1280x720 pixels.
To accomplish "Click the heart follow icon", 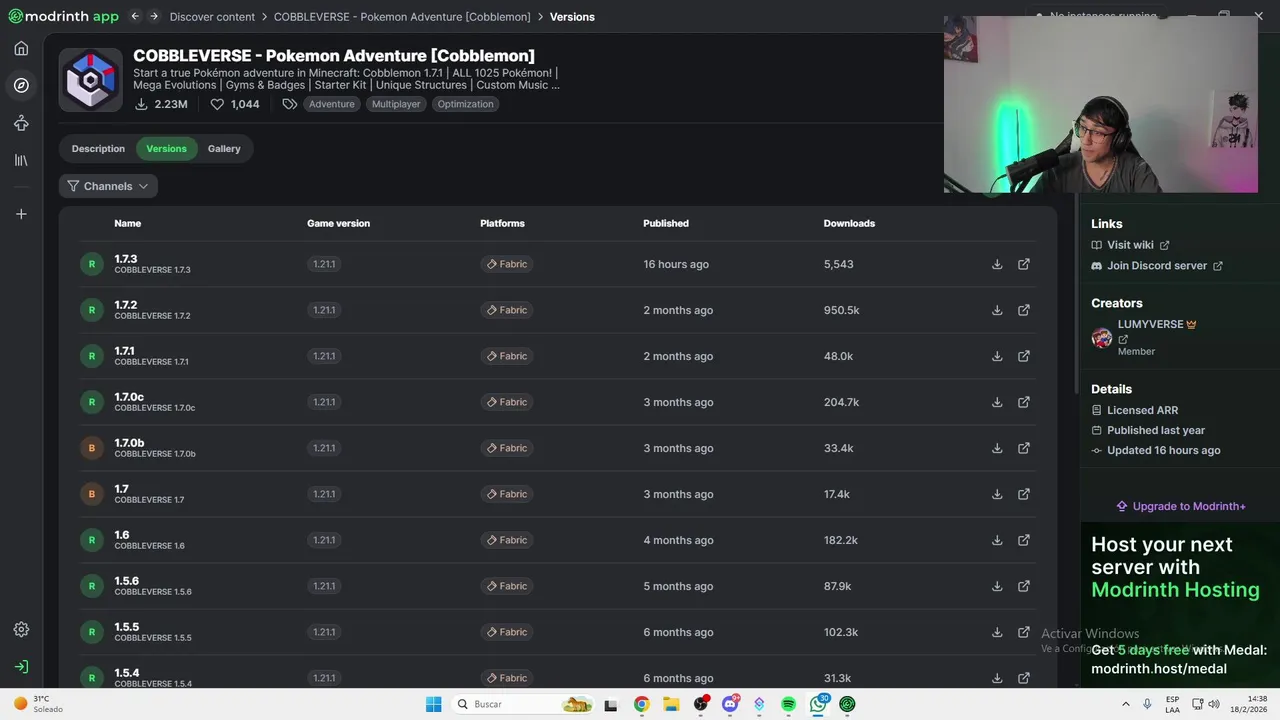I will [x=217, y=104].
